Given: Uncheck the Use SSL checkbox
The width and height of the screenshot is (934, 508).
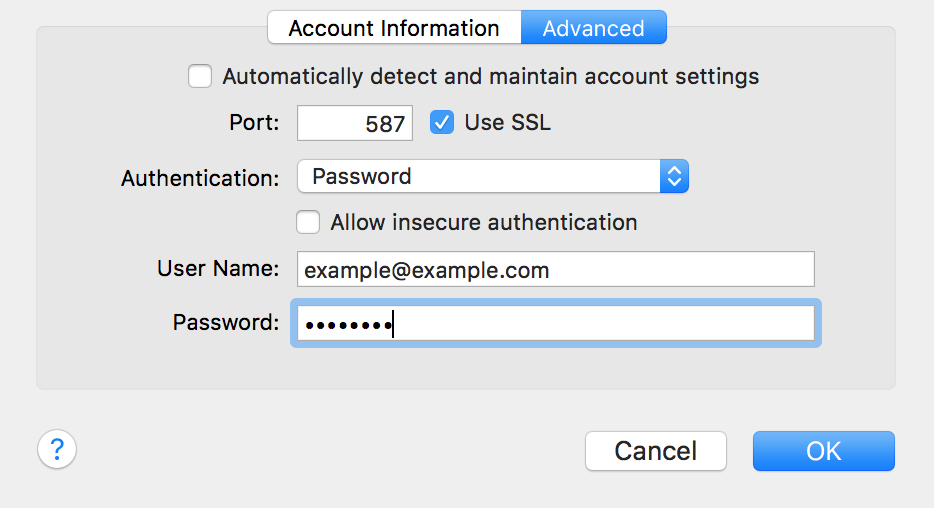Looking at the screenshot, I should [x=442, y=123].
